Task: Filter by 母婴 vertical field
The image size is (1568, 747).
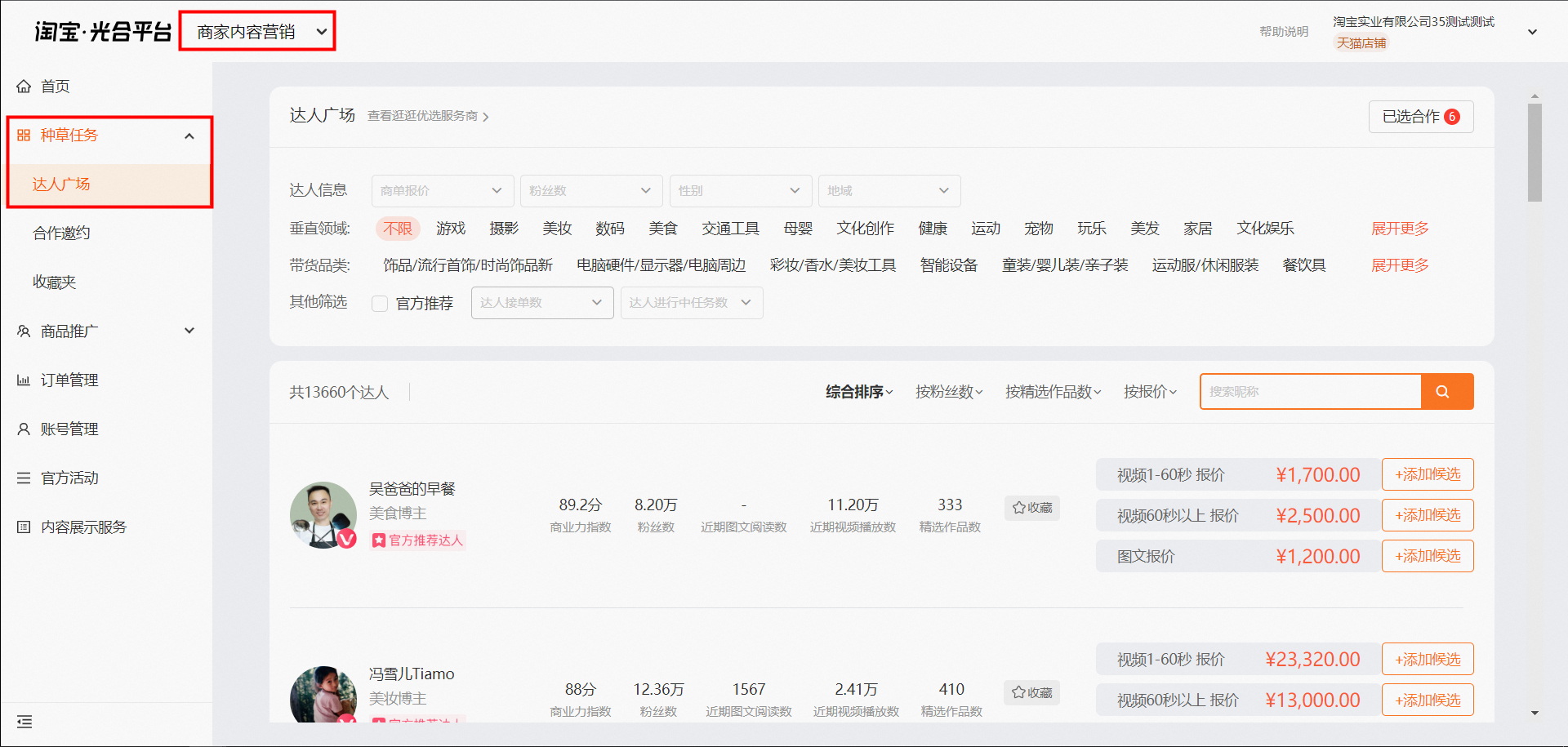Action: click(798, 229)
